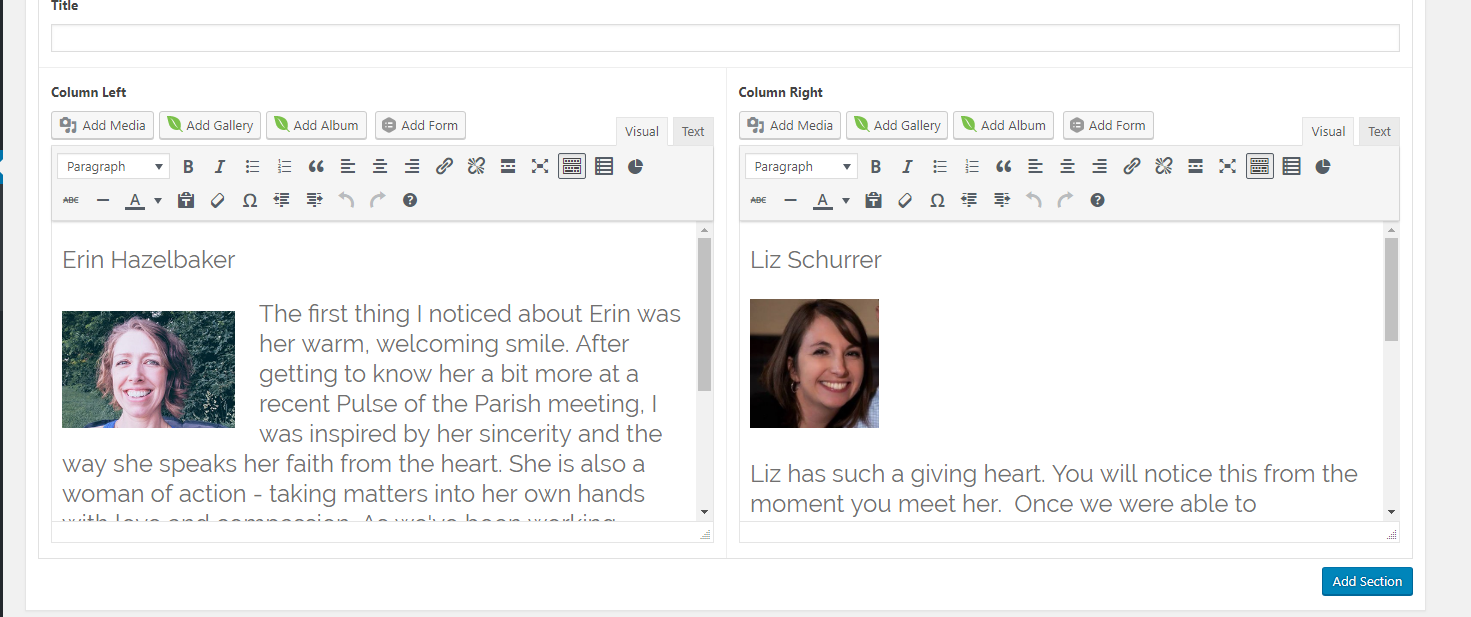The image size is (1471, 617).
Task: Open keyboard shortcuts help in Column Right
Action: click(x=1097, y=201)
